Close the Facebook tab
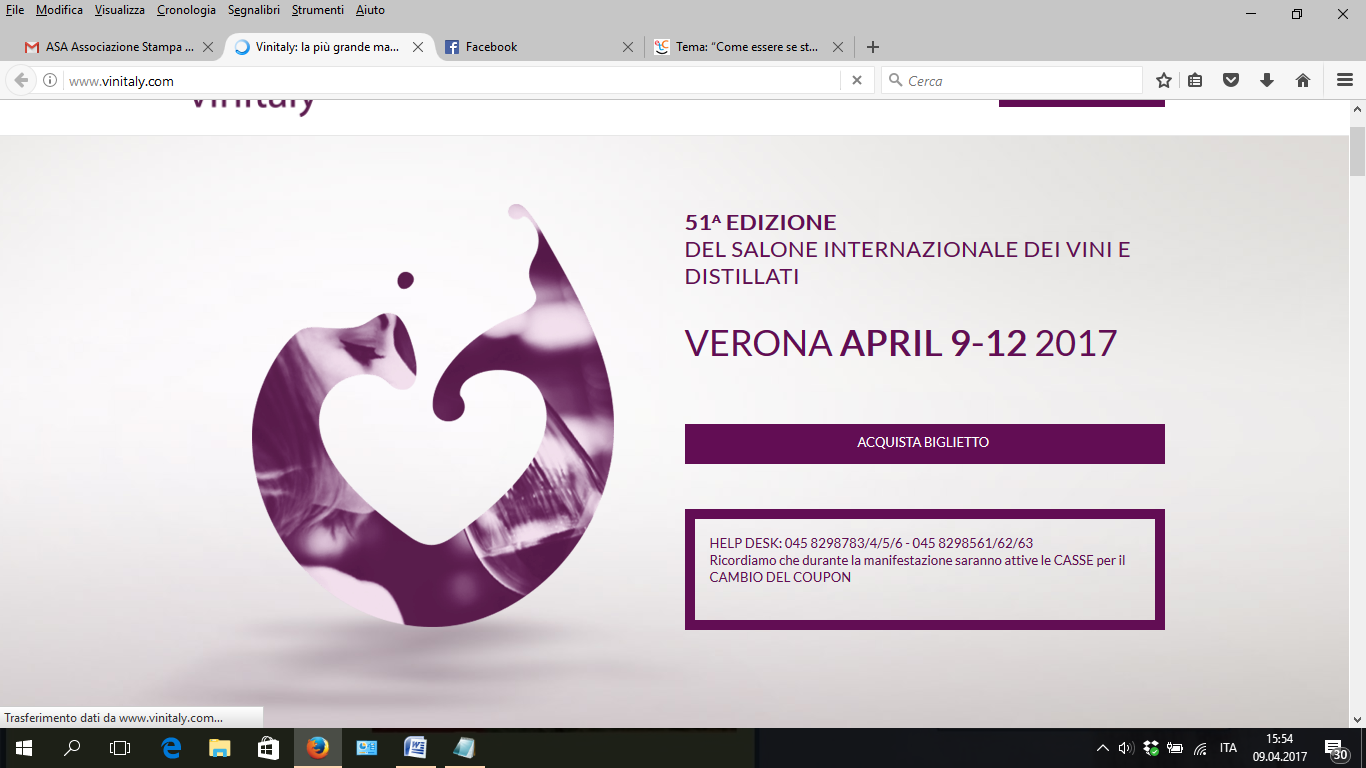The height and width of the screenshot is (768, 1366). coord(628,47)
